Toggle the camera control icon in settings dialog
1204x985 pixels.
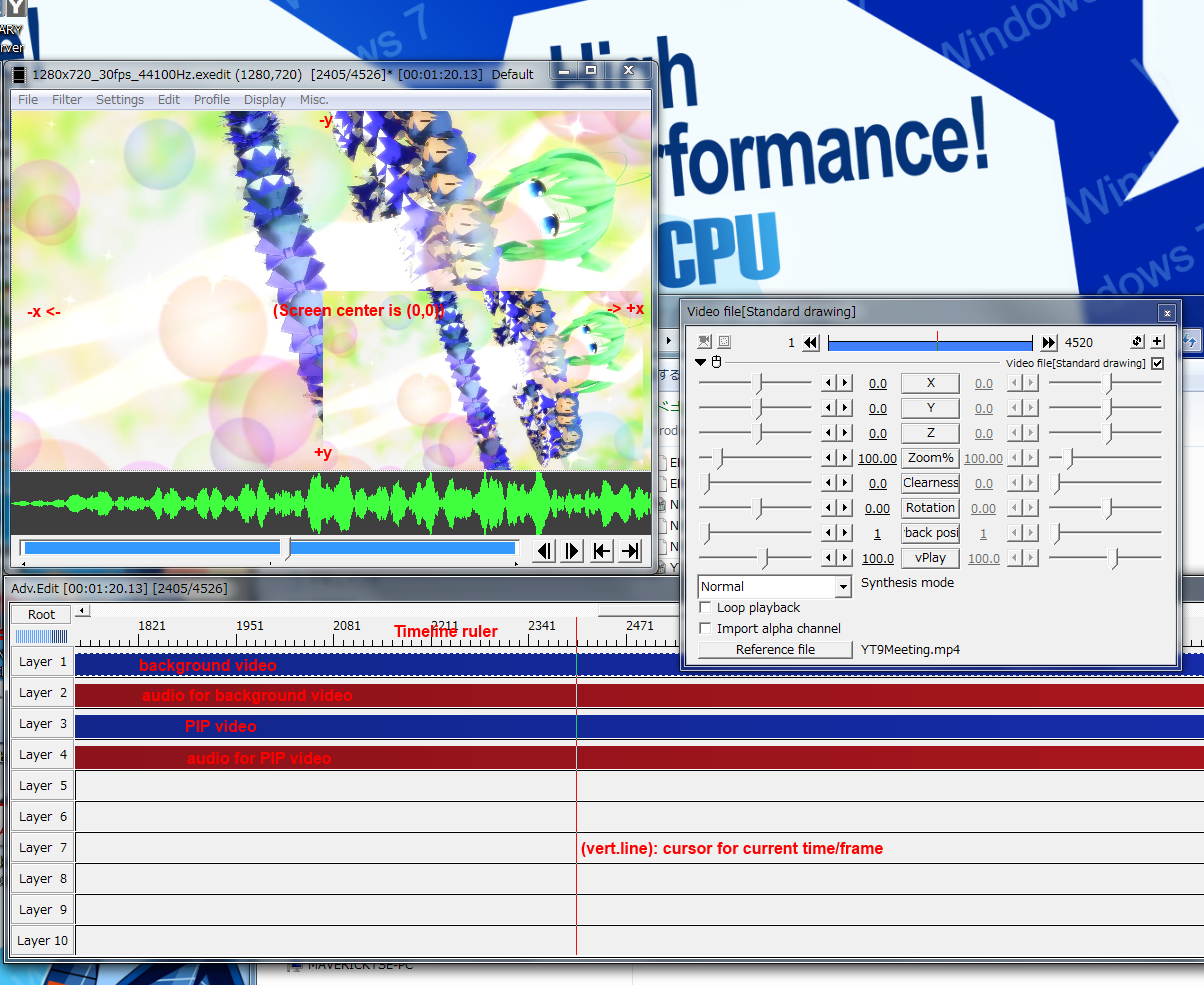(x=704, y=342)
